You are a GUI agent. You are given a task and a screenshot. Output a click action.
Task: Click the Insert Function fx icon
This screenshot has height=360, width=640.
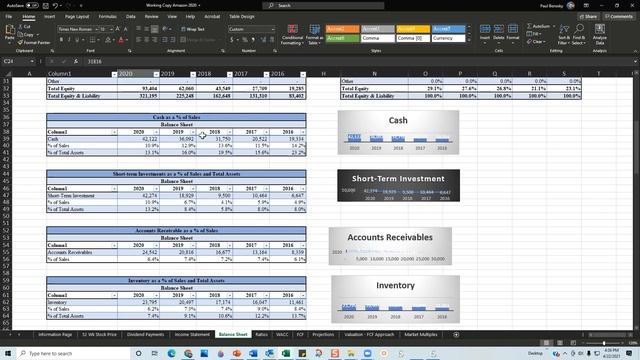[x=76, y=61]
